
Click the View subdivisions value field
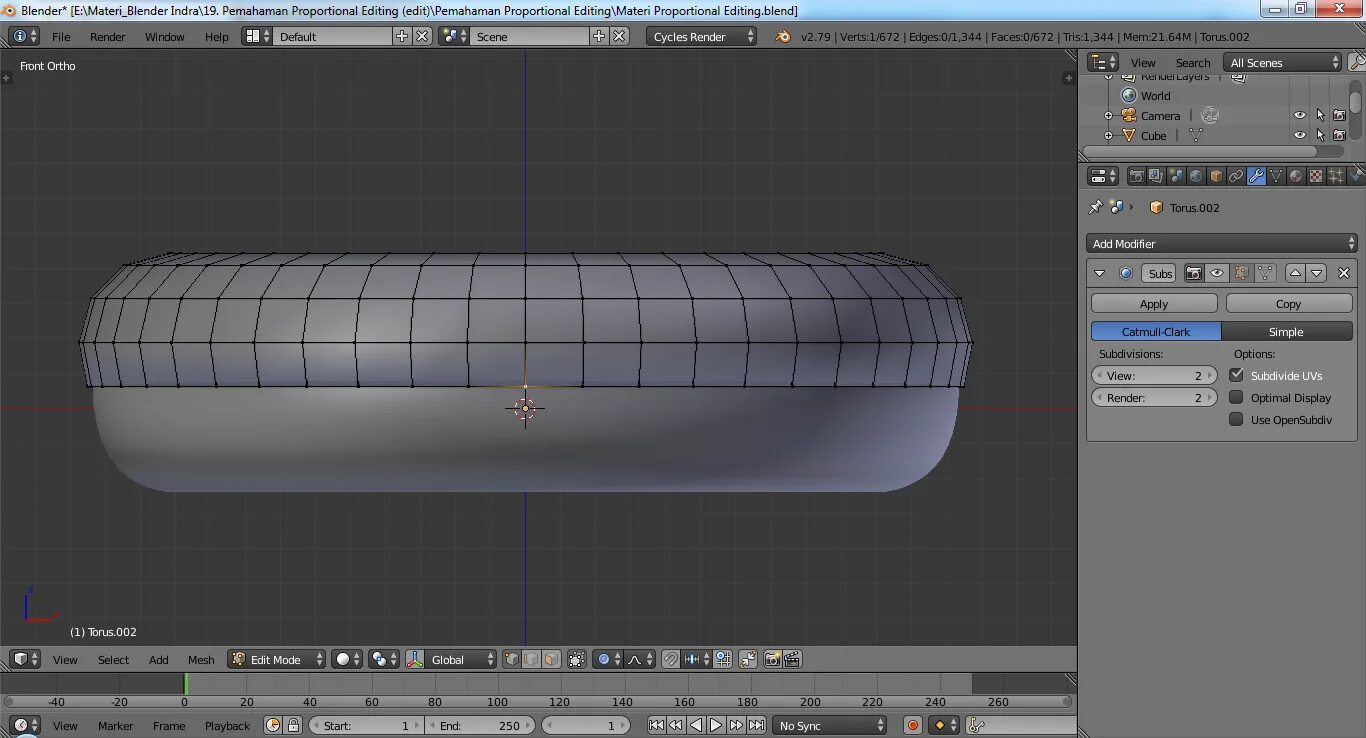tap(1154, 375)
